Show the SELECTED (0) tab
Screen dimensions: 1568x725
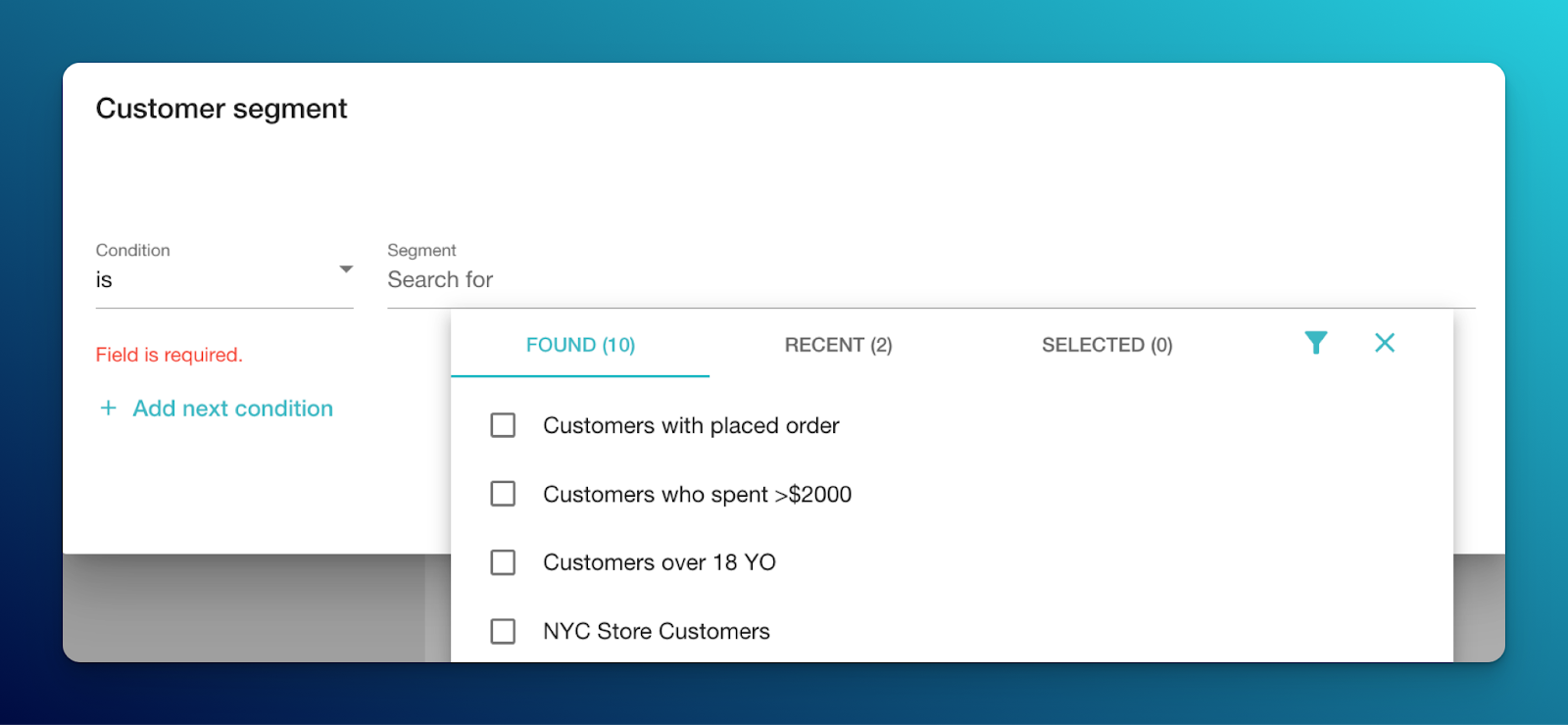pyautogui.click(x=1106, y=345)
